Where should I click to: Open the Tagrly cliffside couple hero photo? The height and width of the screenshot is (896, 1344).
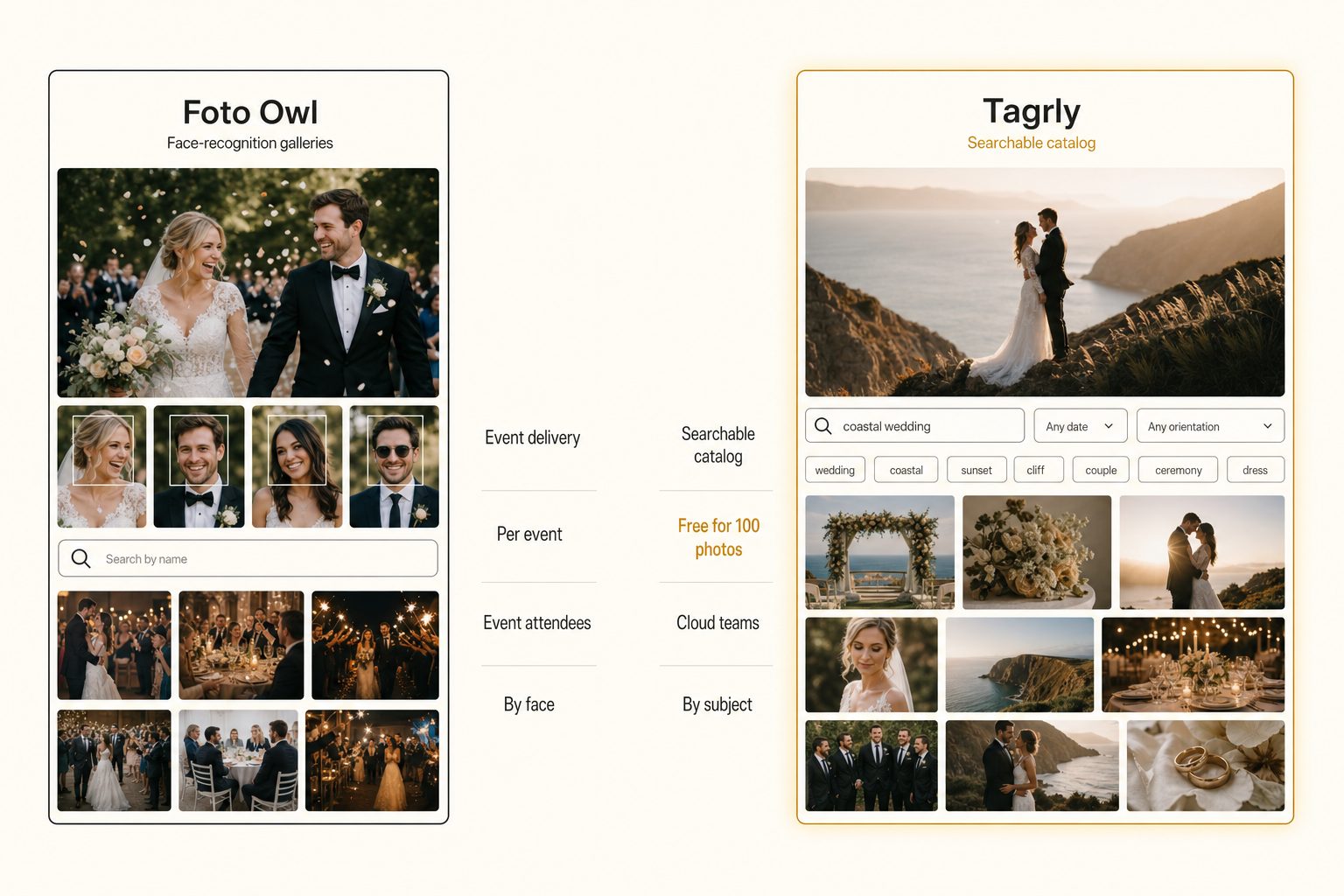click(1045, 283)
